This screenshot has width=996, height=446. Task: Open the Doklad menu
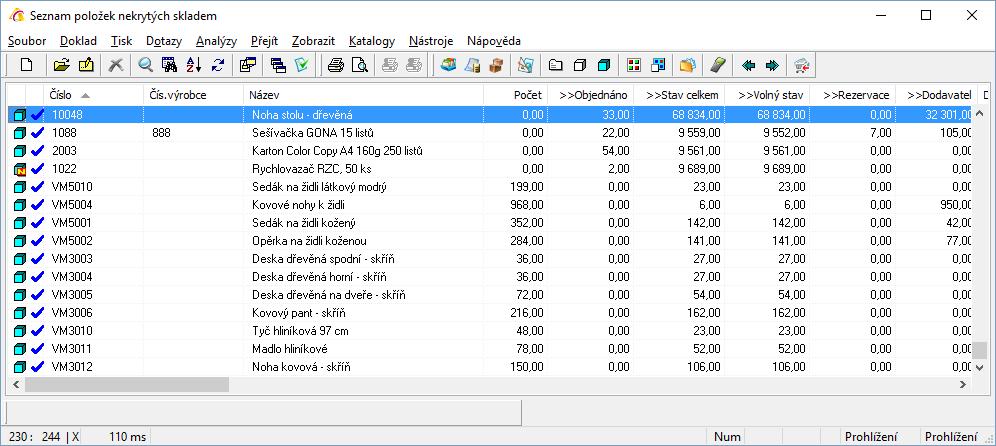[79, 41]
